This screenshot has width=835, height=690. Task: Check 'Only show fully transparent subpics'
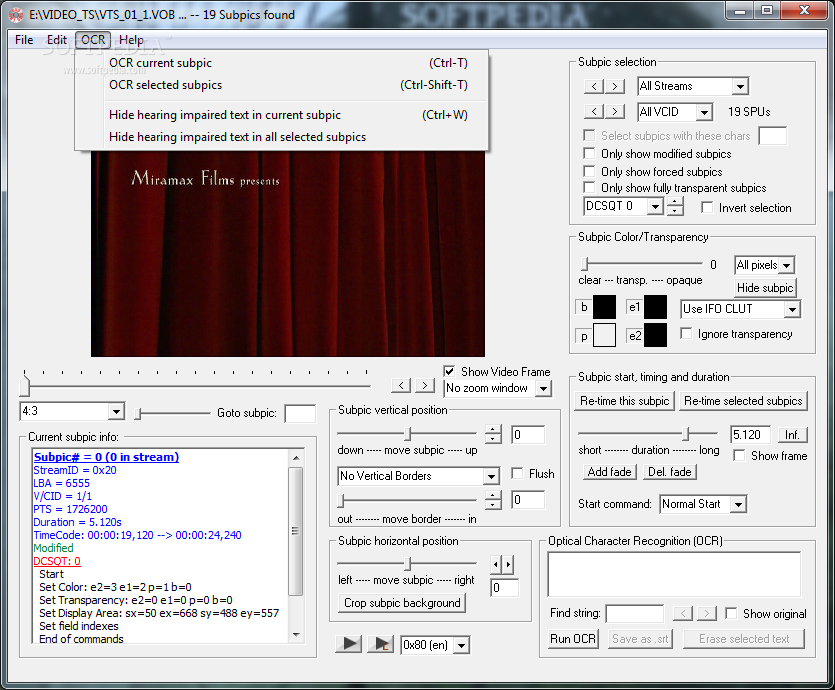tap(589, 187)
